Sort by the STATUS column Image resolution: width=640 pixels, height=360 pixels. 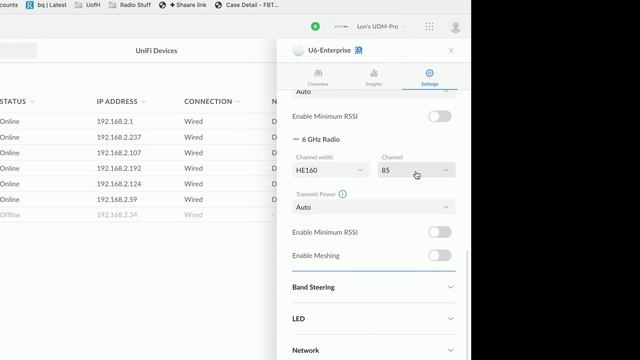tap(17, 101)
